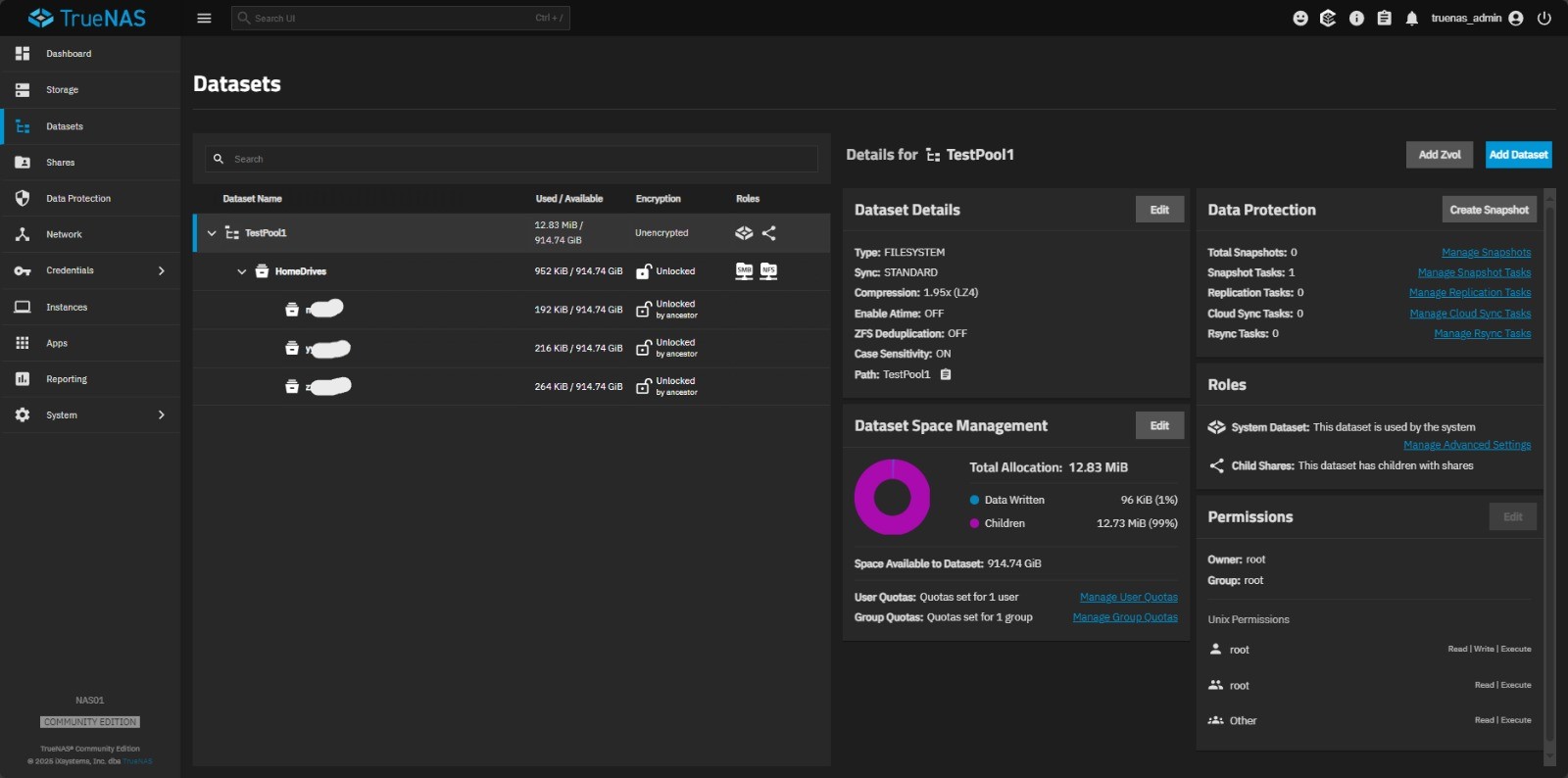The image size is (1568, 778).
Task: Copy the TestPool1 path with the clipboard icon
Action: click(x=946, y=374)
